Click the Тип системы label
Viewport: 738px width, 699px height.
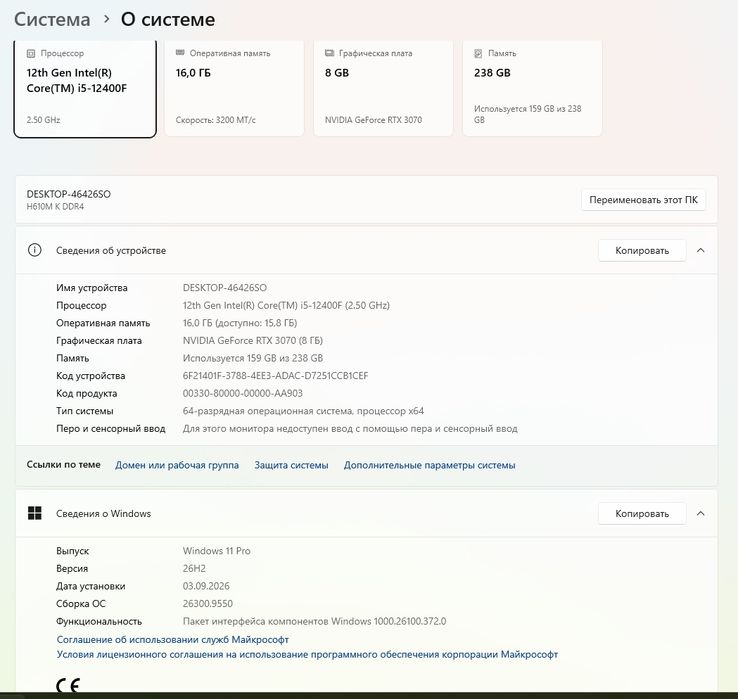85,411
